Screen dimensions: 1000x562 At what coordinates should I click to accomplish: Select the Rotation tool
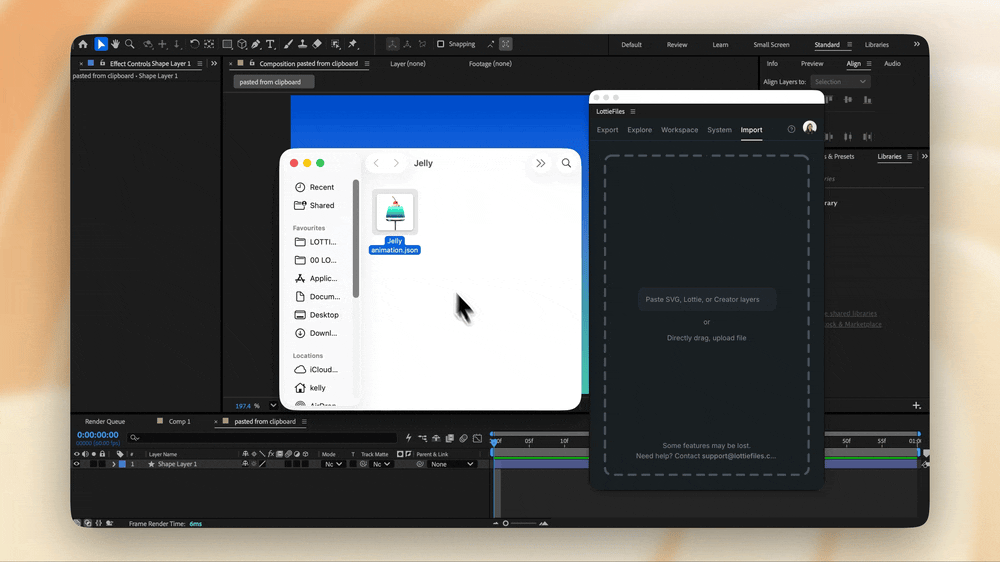(x=194, y=44)
